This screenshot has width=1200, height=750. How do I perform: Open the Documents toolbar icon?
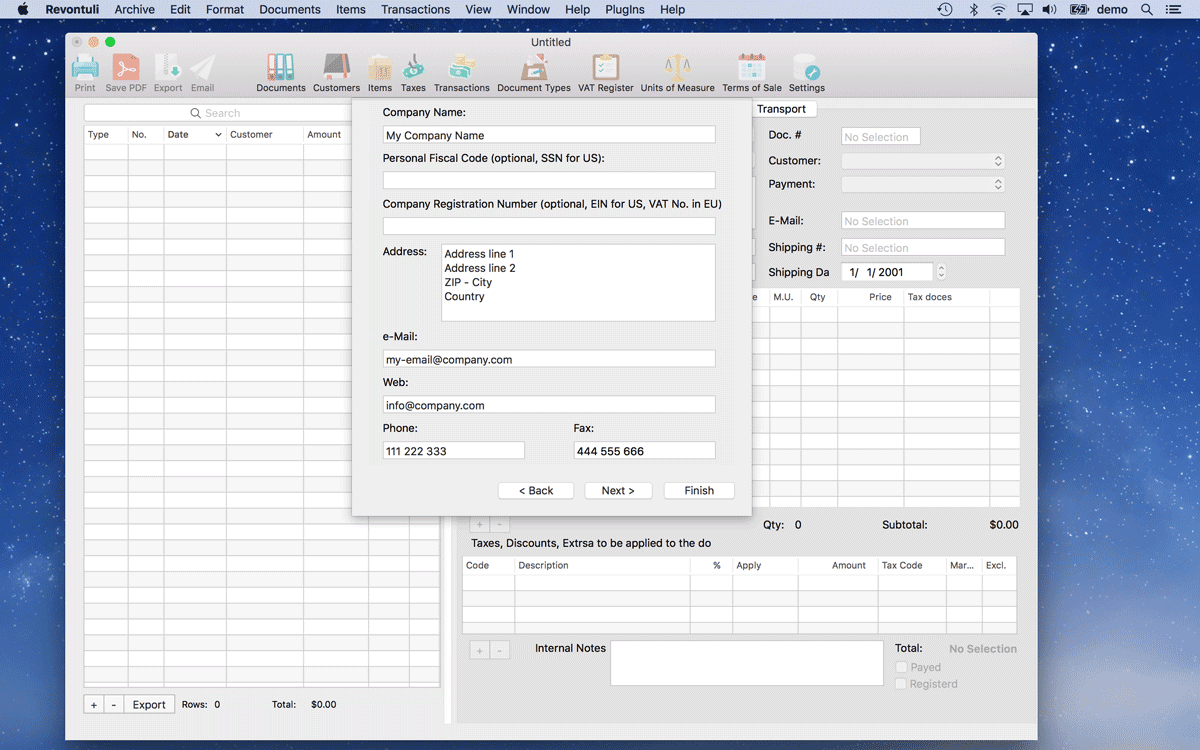coord(281,67)
